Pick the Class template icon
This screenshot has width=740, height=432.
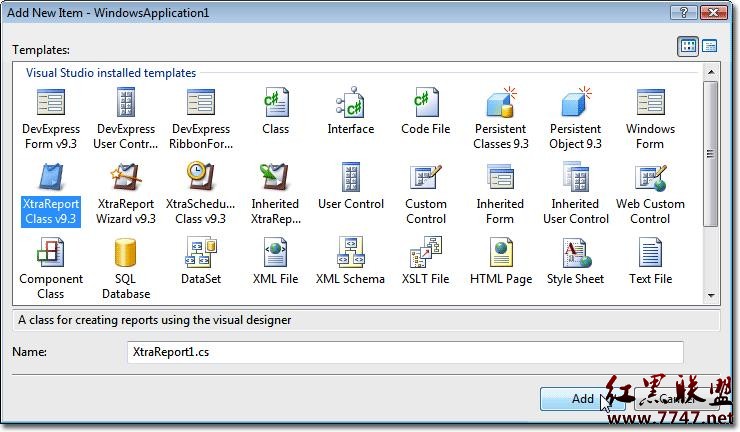pyautogui.click(x=276, y=102)
